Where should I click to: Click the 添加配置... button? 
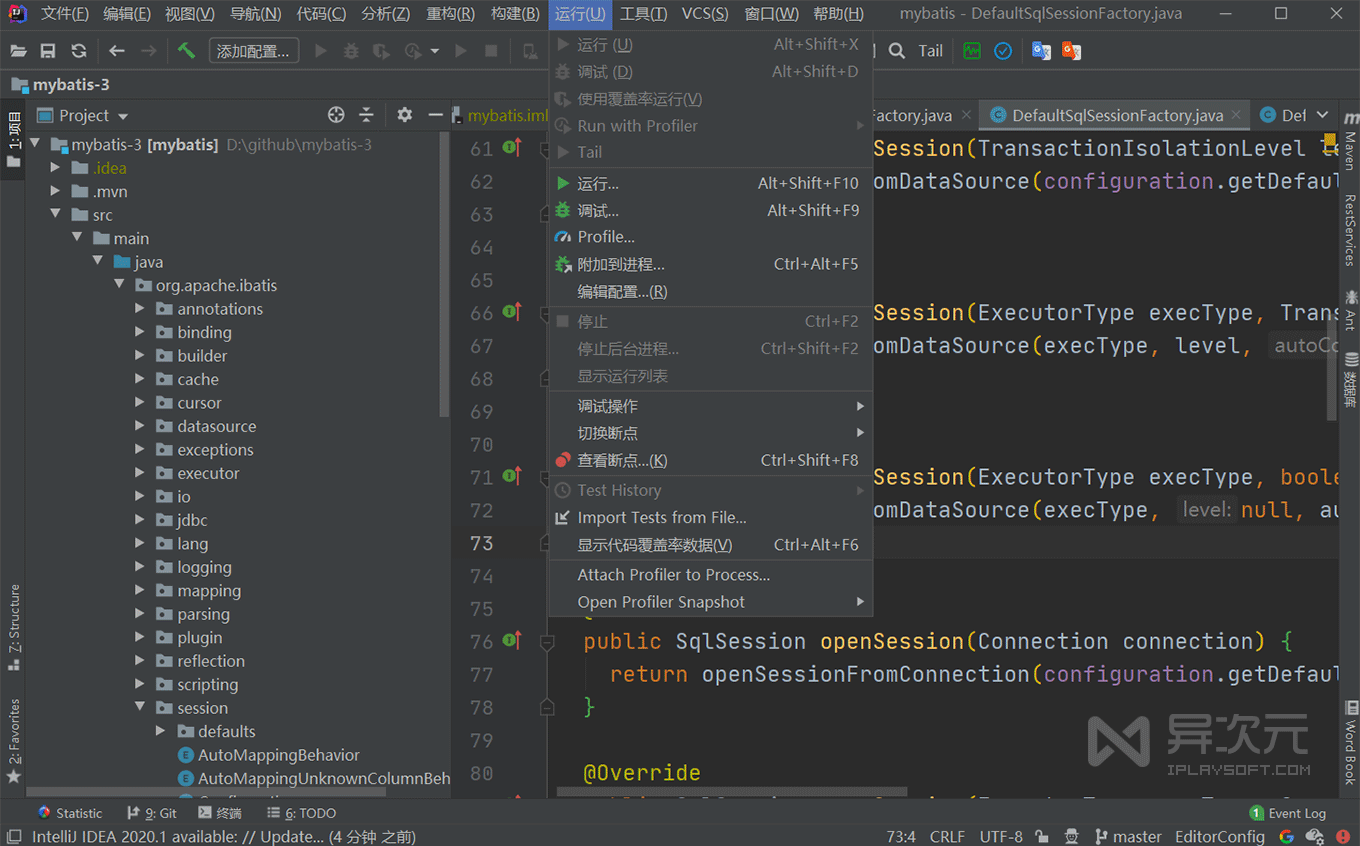pos(253,50)
